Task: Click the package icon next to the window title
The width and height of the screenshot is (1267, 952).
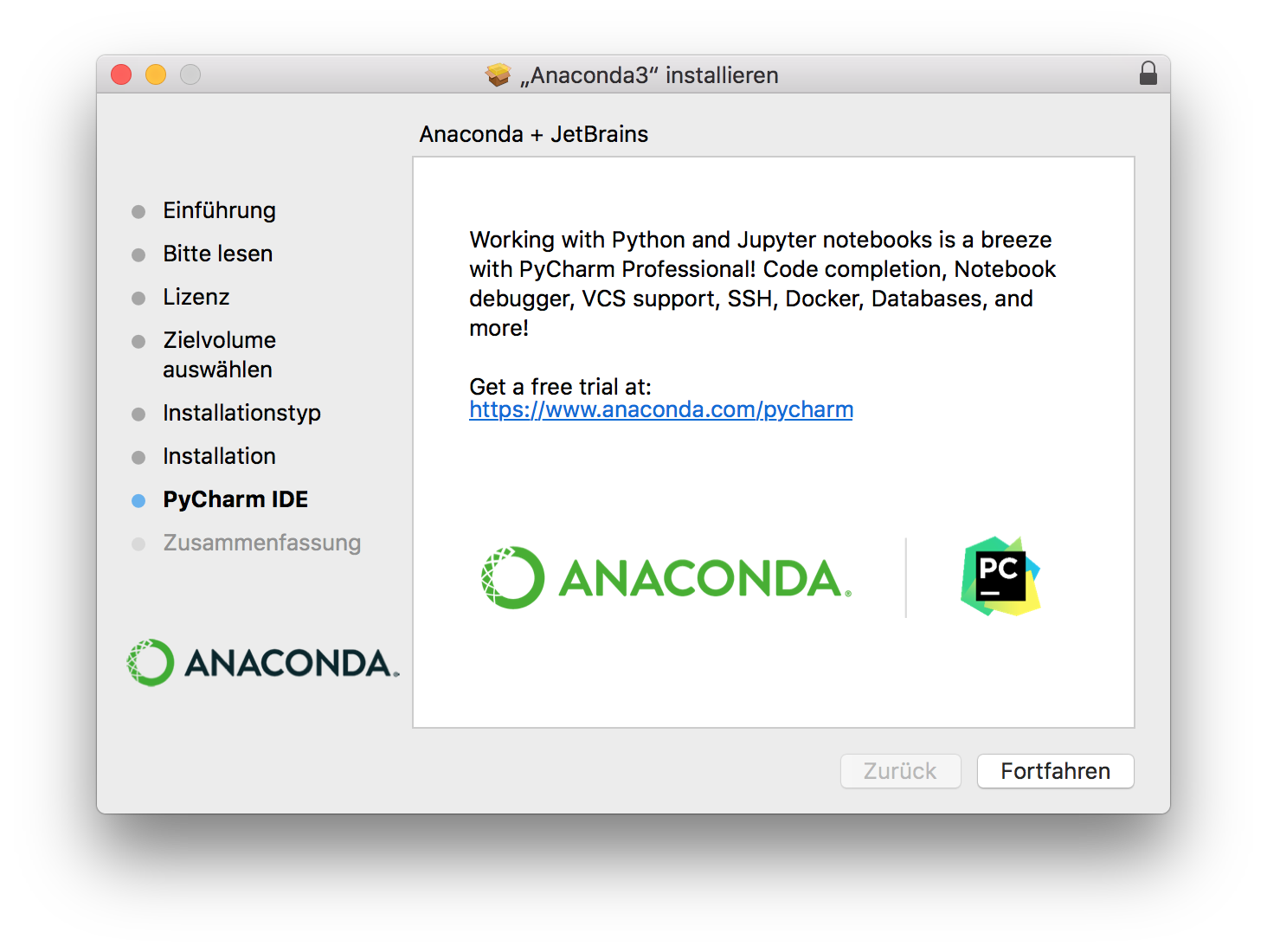Action: (x=498, y=75)
